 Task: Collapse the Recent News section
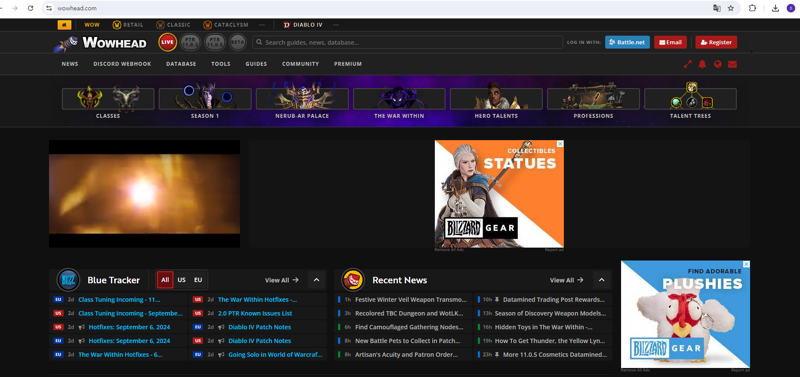coord(602,280)
